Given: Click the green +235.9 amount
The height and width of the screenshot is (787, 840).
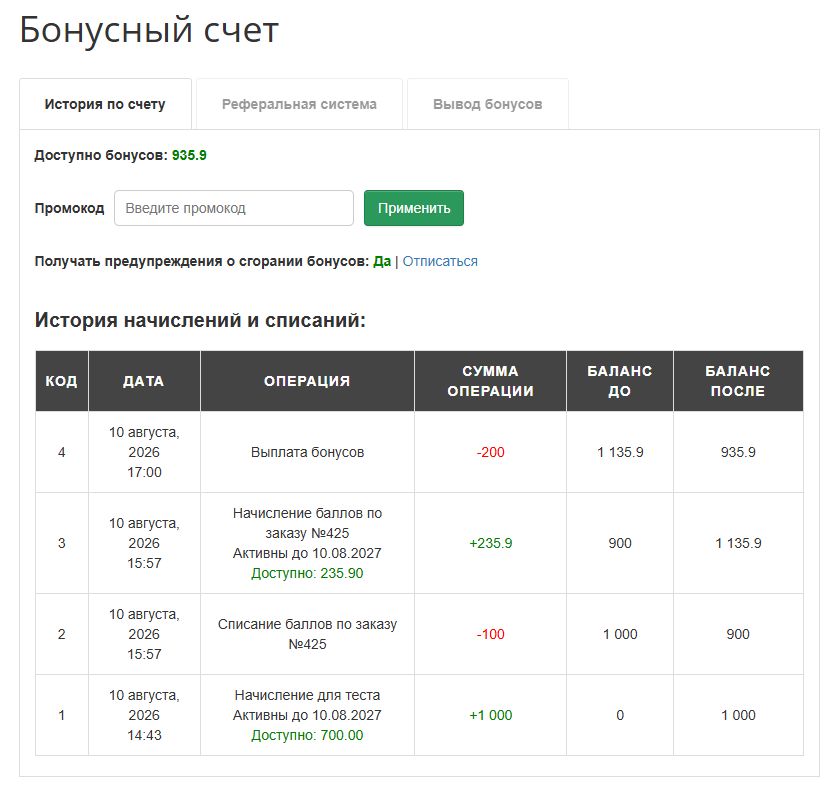Looking at the screenshot, I should tap(491, 543).
